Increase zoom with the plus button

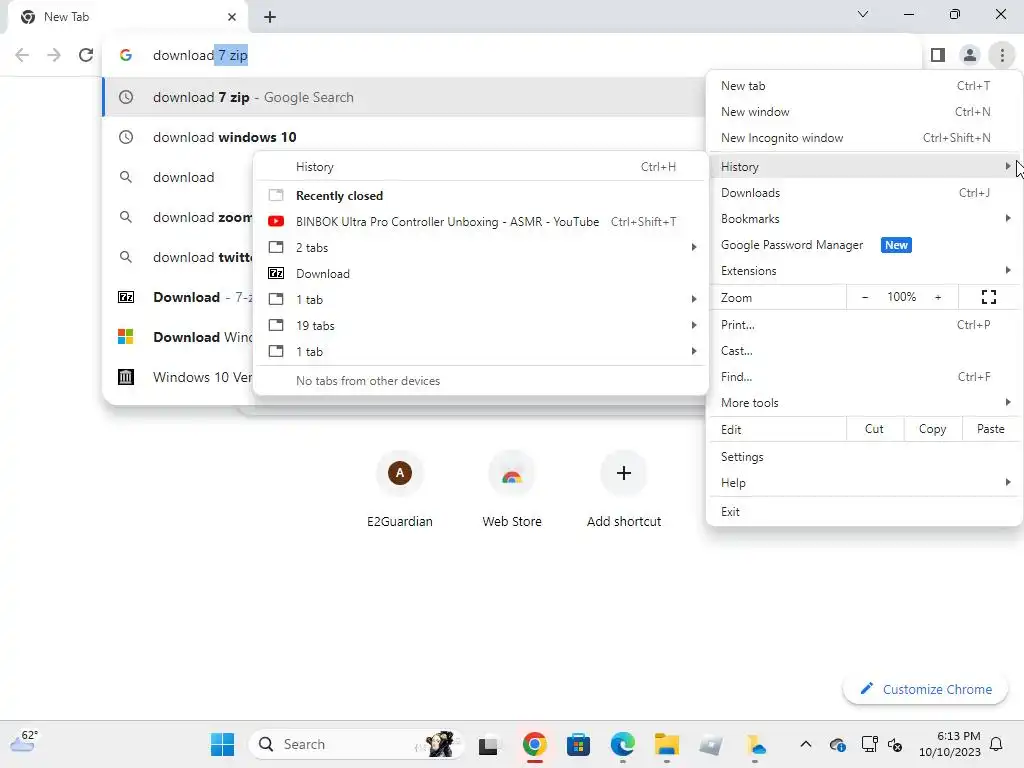938,297
